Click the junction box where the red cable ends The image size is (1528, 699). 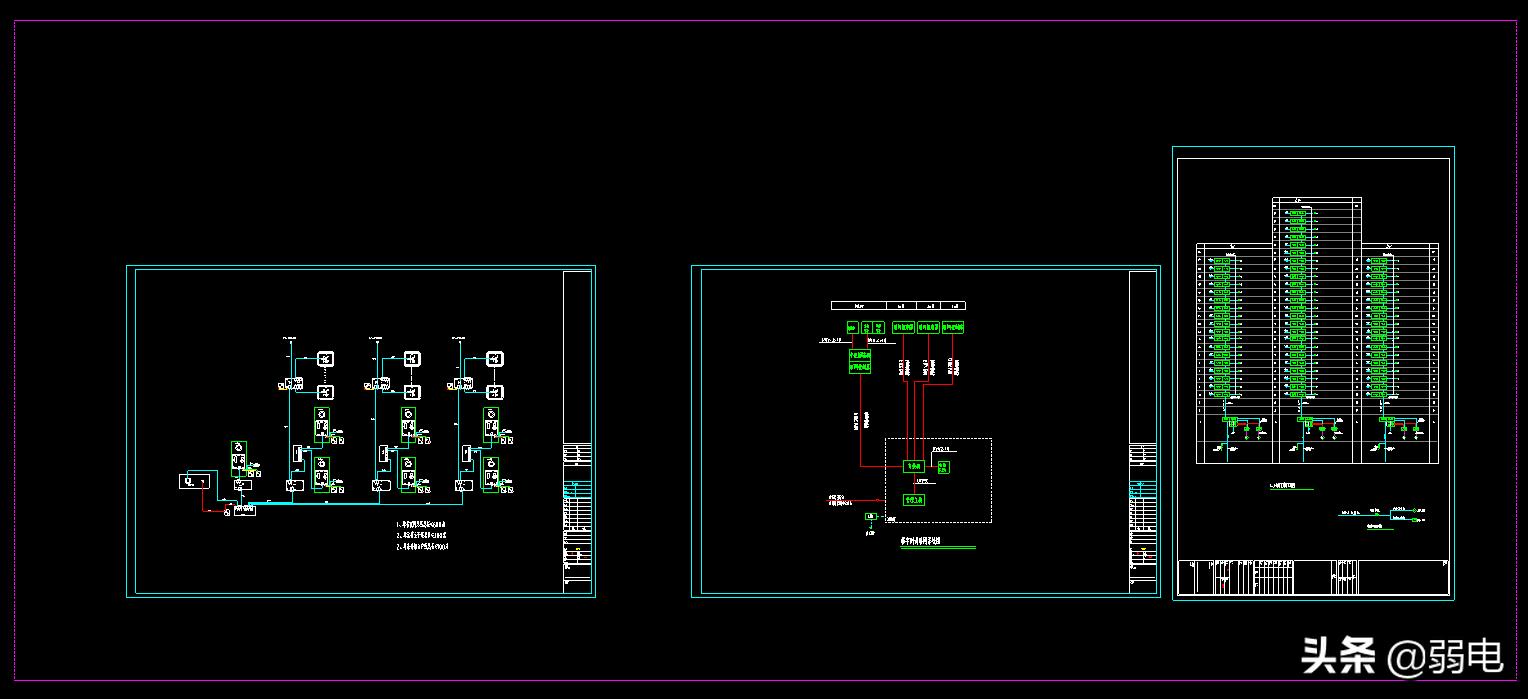[x=228, y=512]
